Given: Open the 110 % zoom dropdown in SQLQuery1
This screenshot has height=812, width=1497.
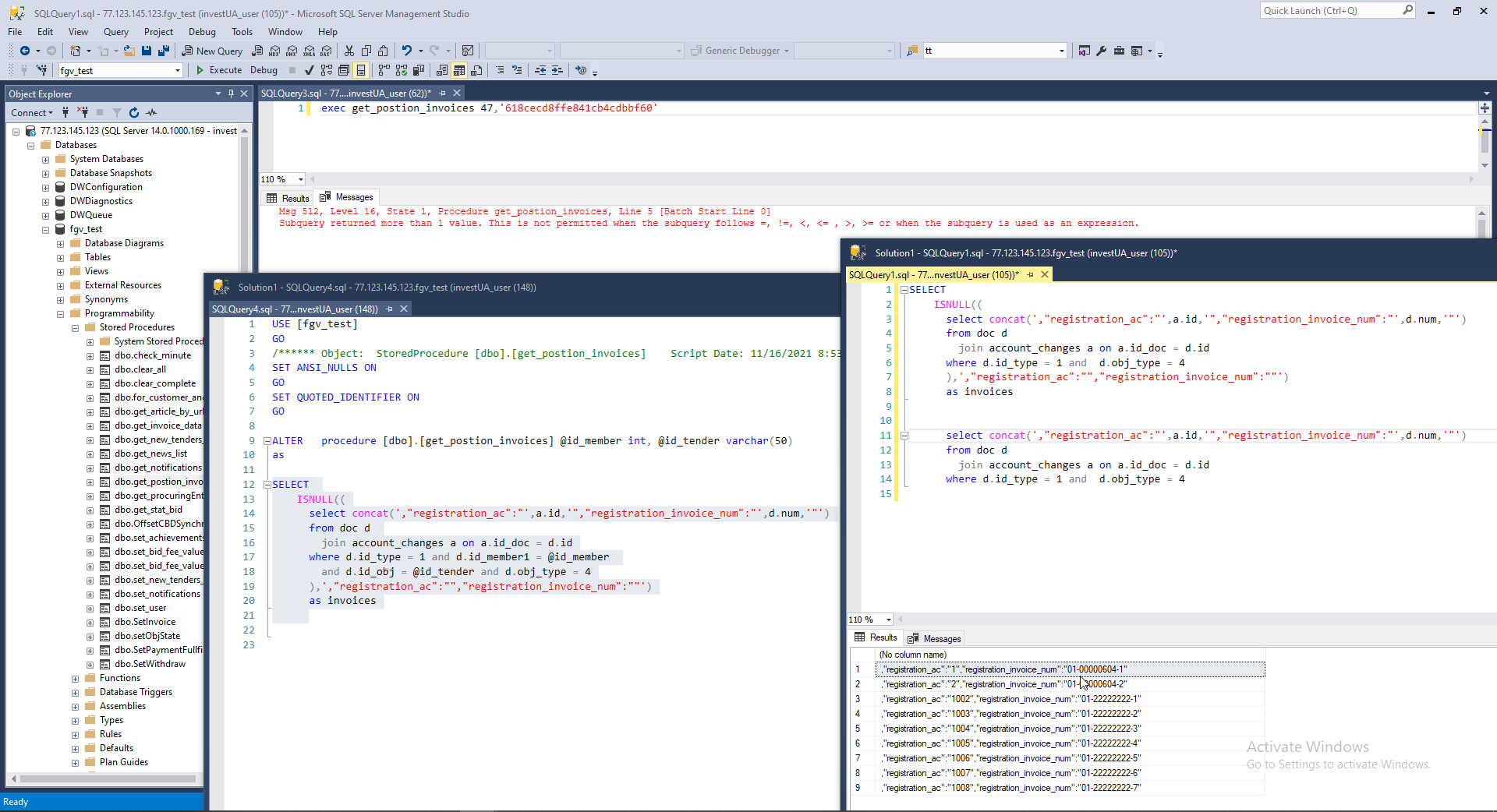Looking at the screenshot, I should click(888, 620).
